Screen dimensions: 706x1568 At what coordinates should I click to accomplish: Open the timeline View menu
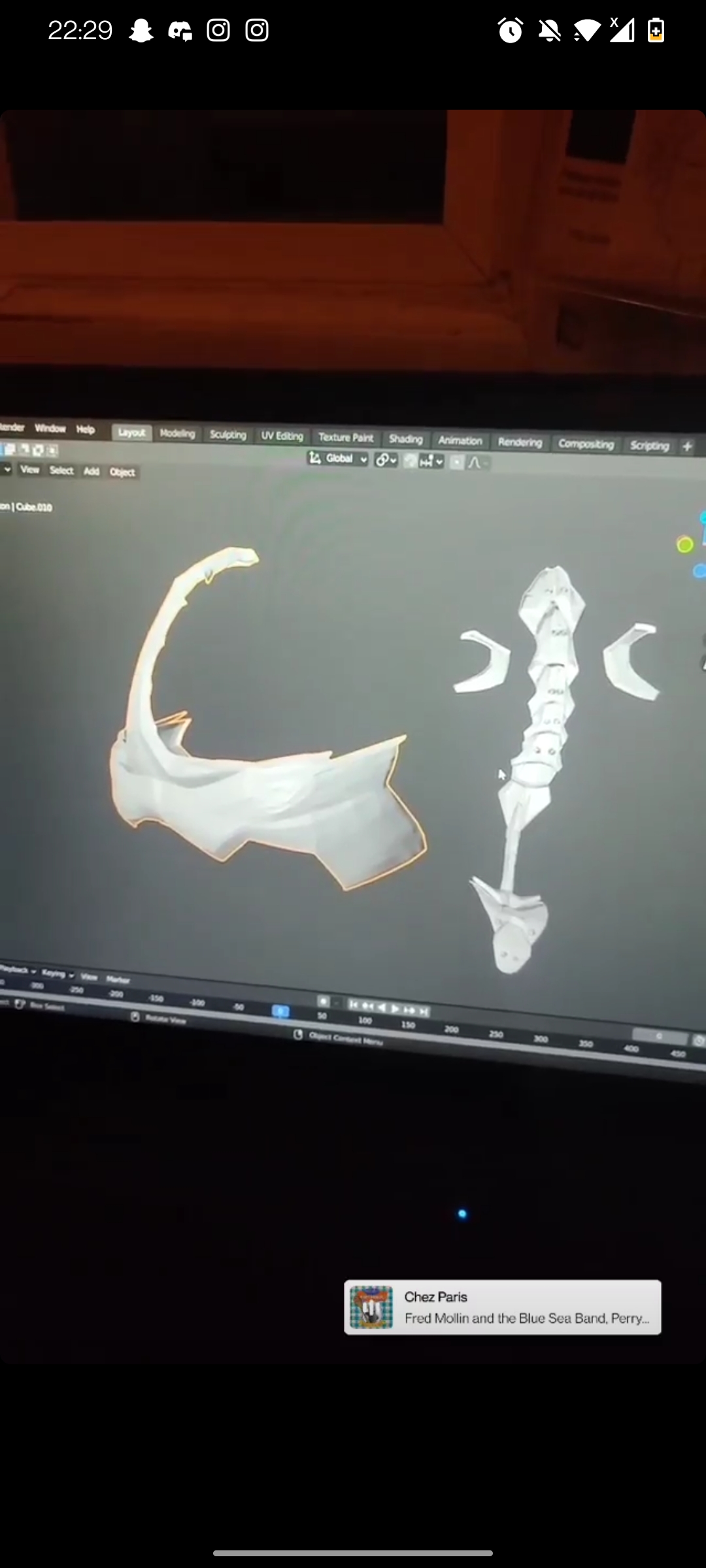[89, 977]
